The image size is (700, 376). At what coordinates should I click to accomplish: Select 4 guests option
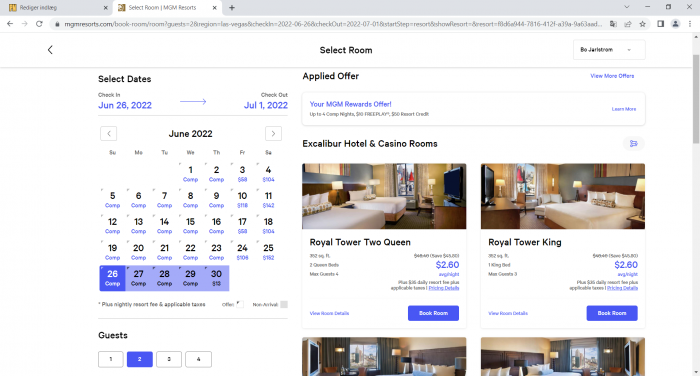(x=198, y=359)
